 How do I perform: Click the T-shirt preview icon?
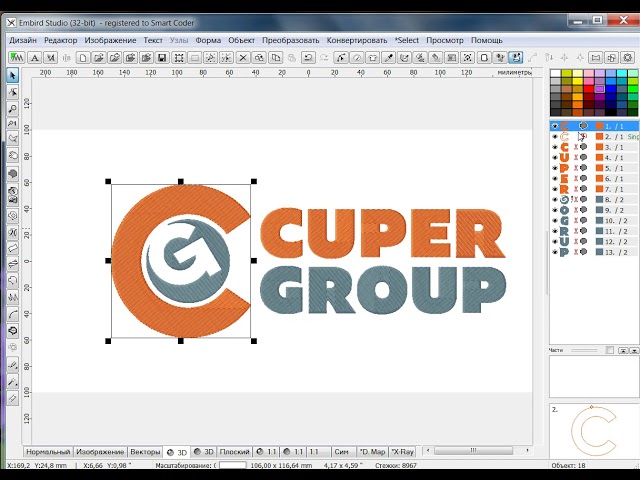(x=372, y=58)
